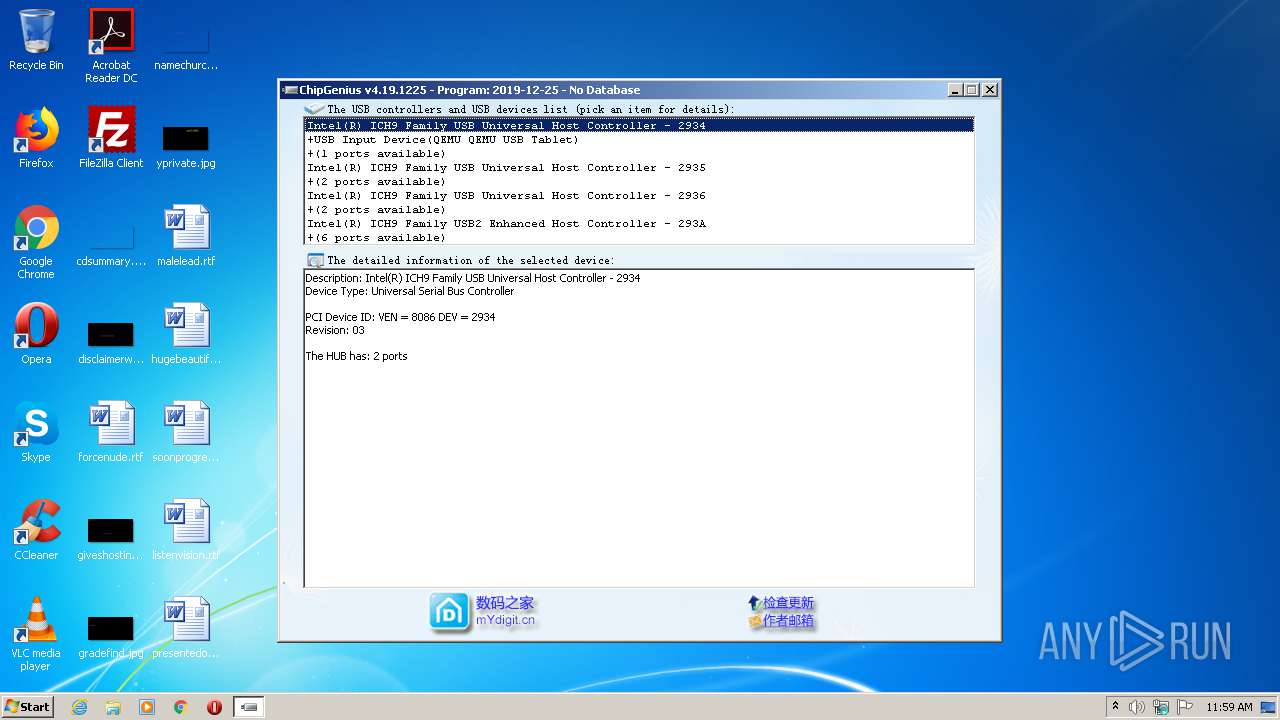Select the hugebeautif document icon

tap(186, 334)
